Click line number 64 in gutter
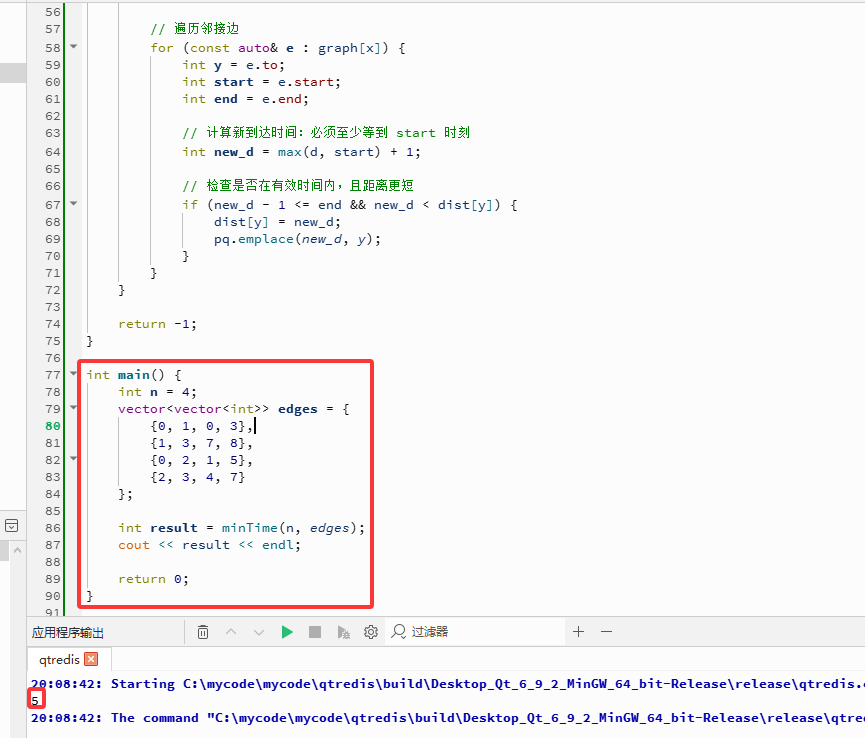The image size is (865, 738). coord(53,152)
